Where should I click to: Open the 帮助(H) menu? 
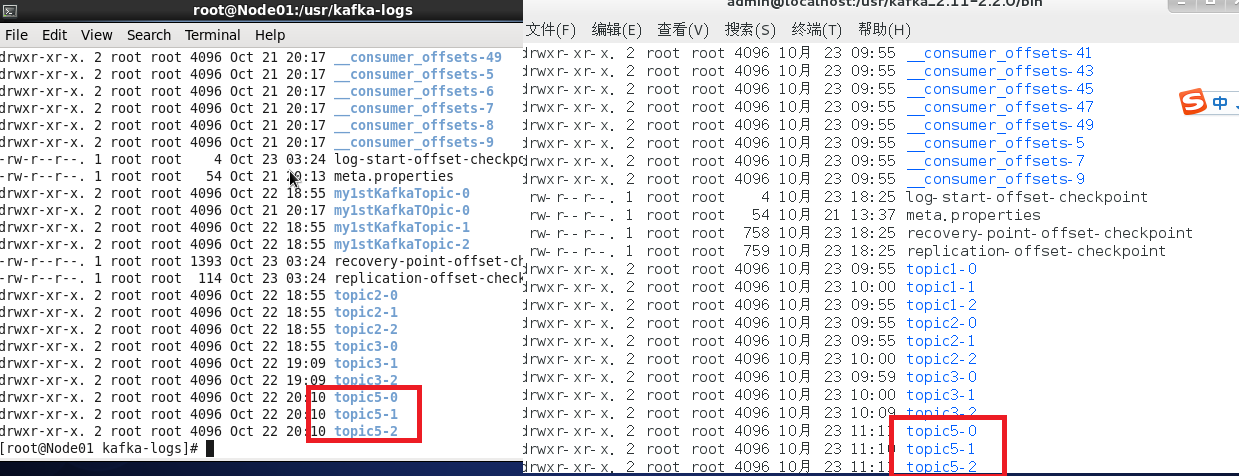[884, 30]
